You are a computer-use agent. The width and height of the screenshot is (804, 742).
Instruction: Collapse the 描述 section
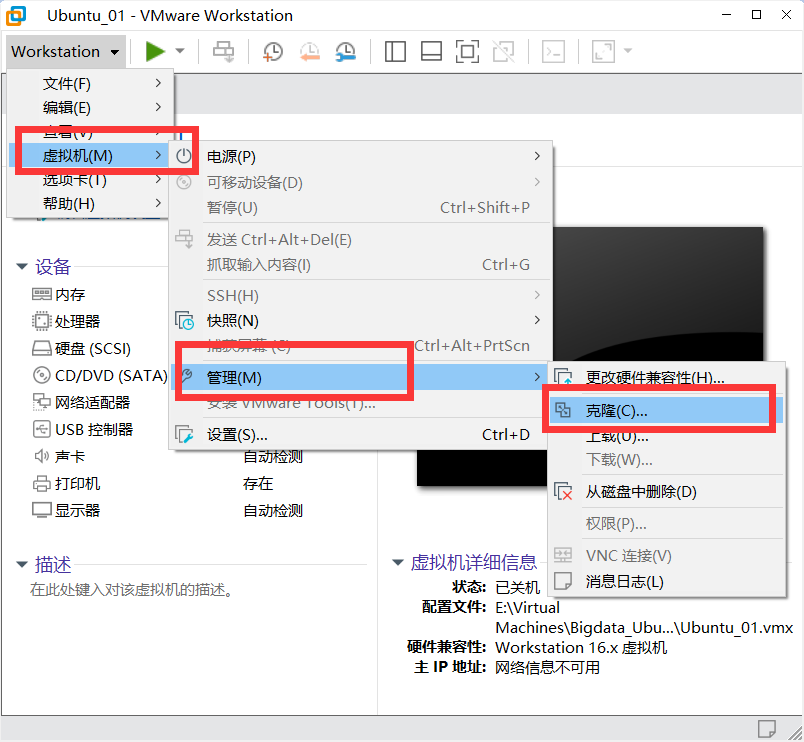coord(22,564)
